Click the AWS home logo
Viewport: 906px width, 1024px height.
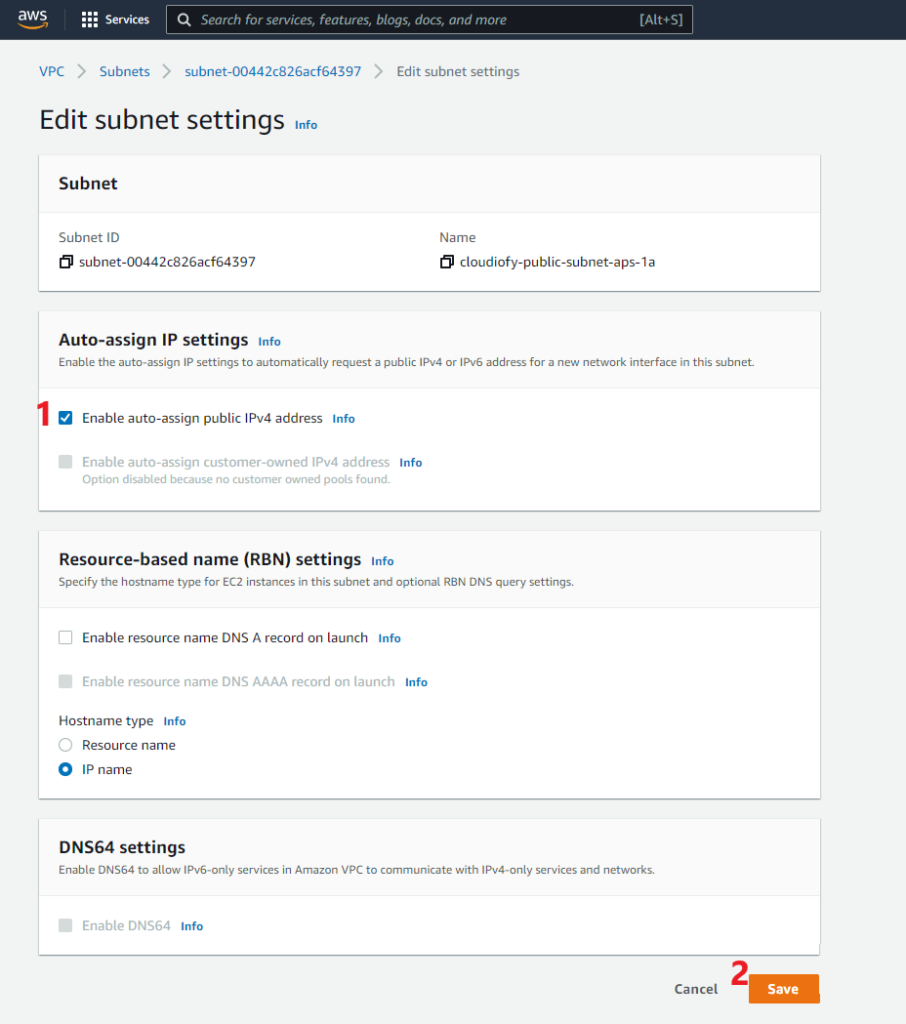pyautogui.click(x=32, y=18)
